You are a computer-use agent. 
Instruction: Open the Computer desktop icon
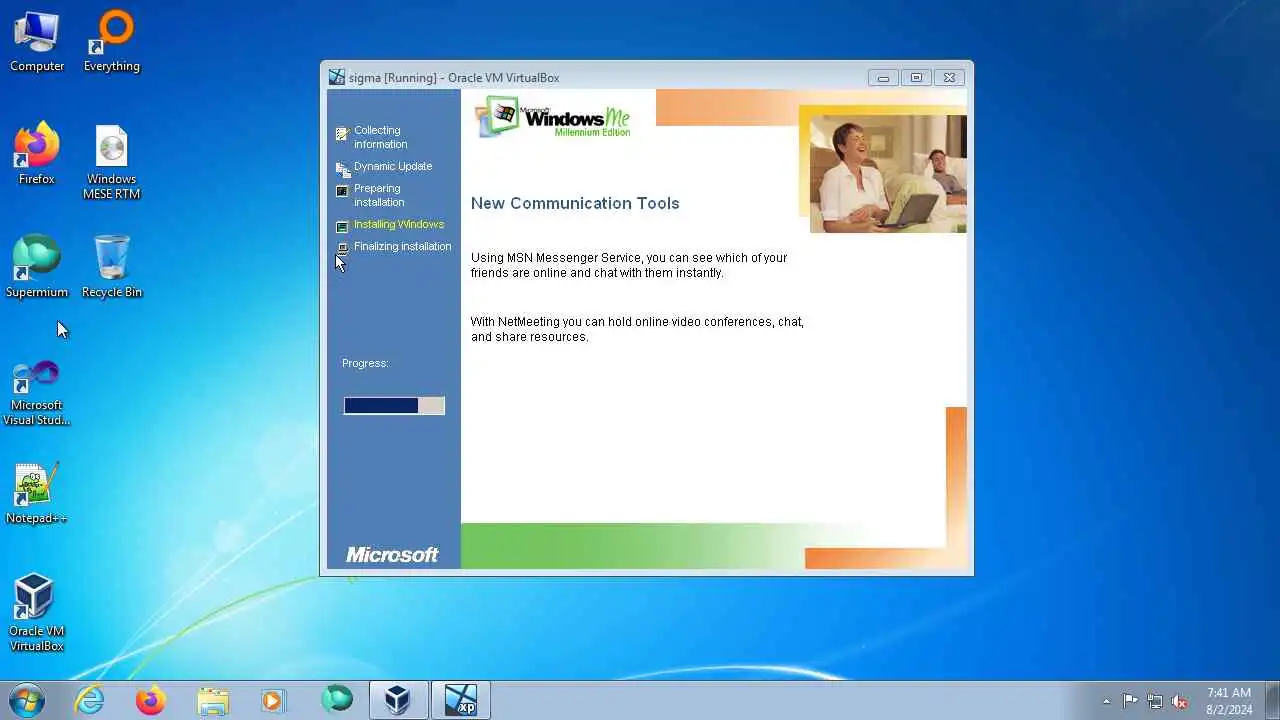point(37,42)
